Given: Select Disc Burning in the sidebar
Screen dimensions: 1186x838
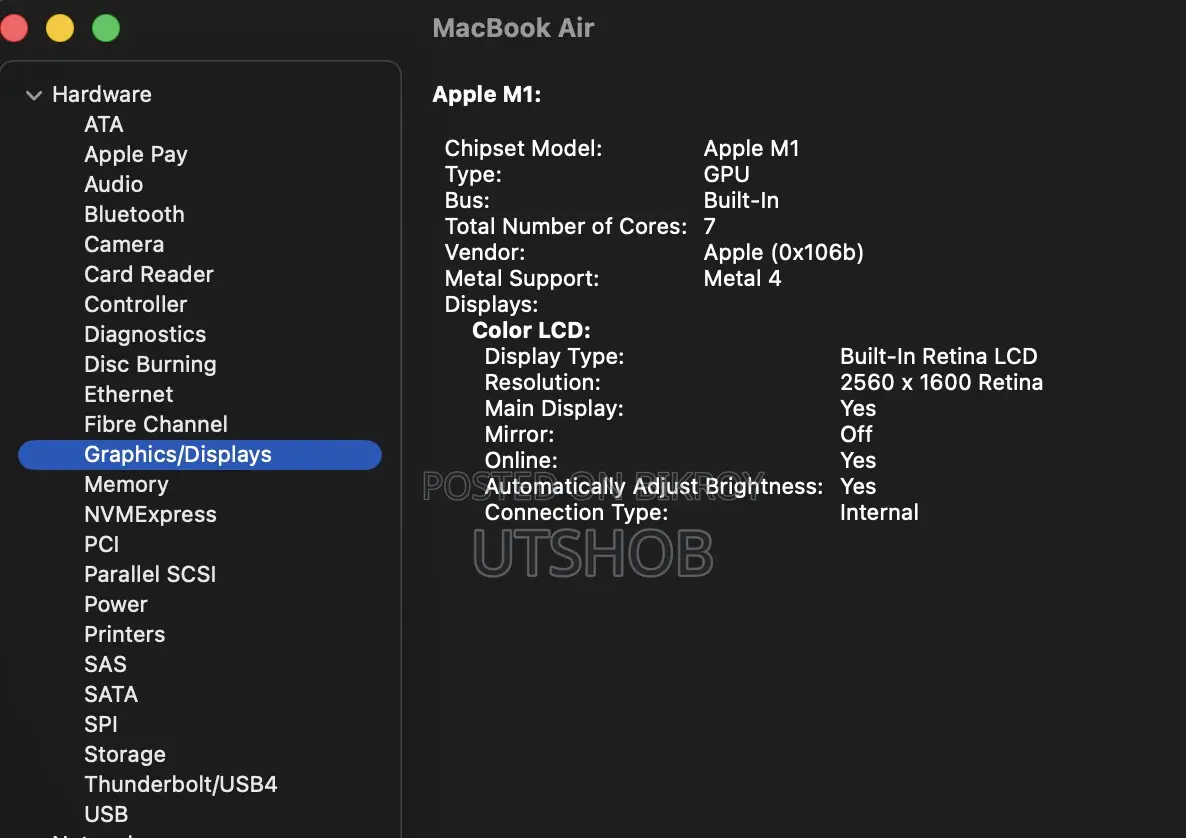Looking at the screenshot, I should click(x=151, y=364).
